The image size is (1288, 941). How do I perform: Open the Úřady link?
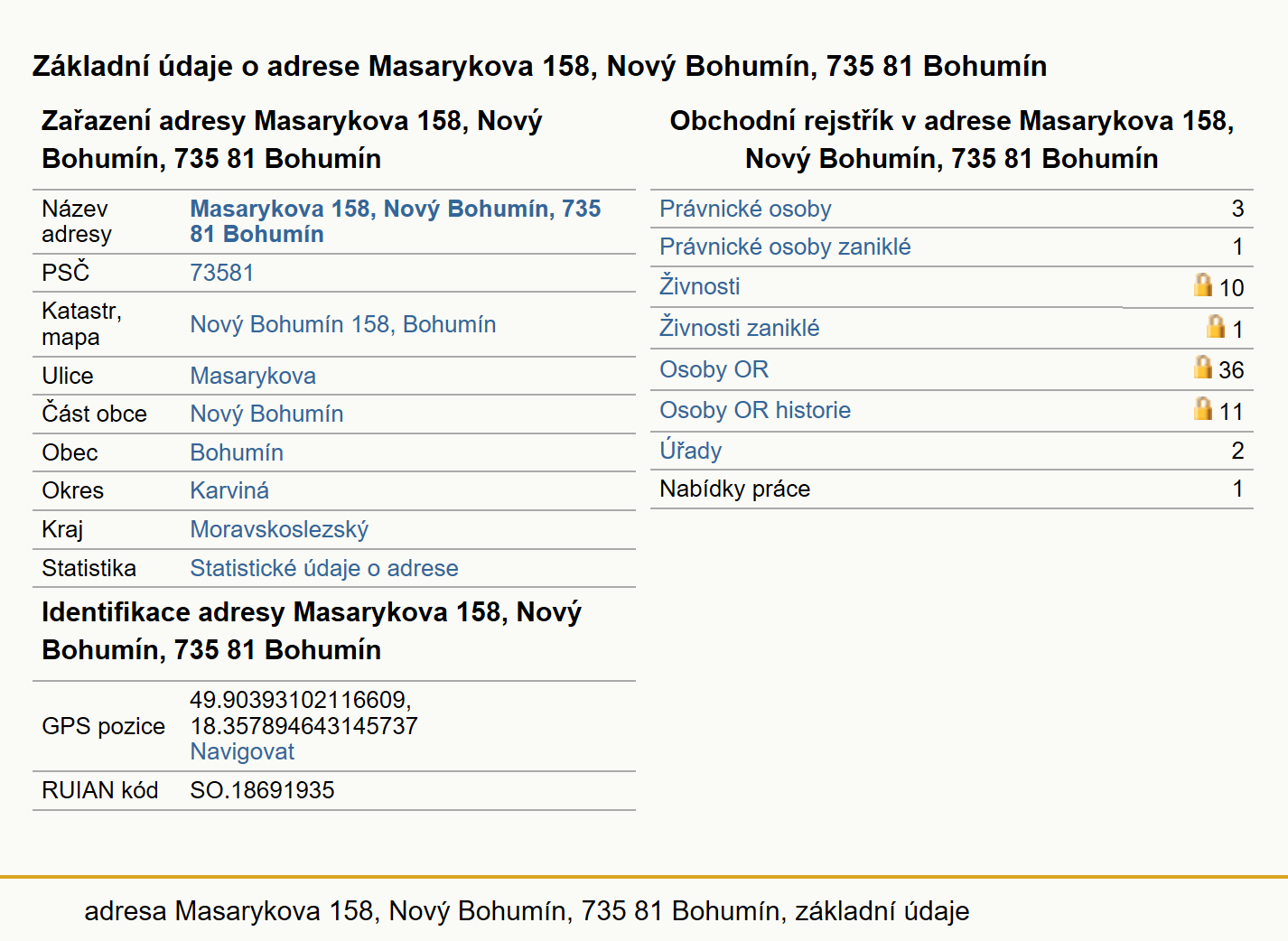tap(690, 450)
